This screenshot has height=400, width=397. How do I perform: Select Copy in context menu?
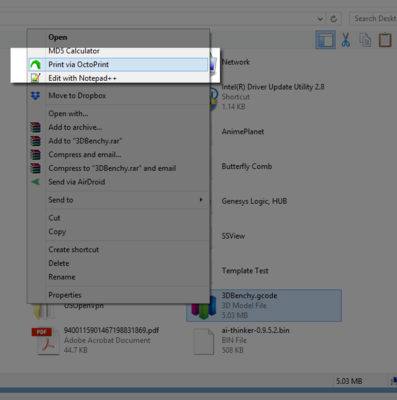tap(118, 232)
